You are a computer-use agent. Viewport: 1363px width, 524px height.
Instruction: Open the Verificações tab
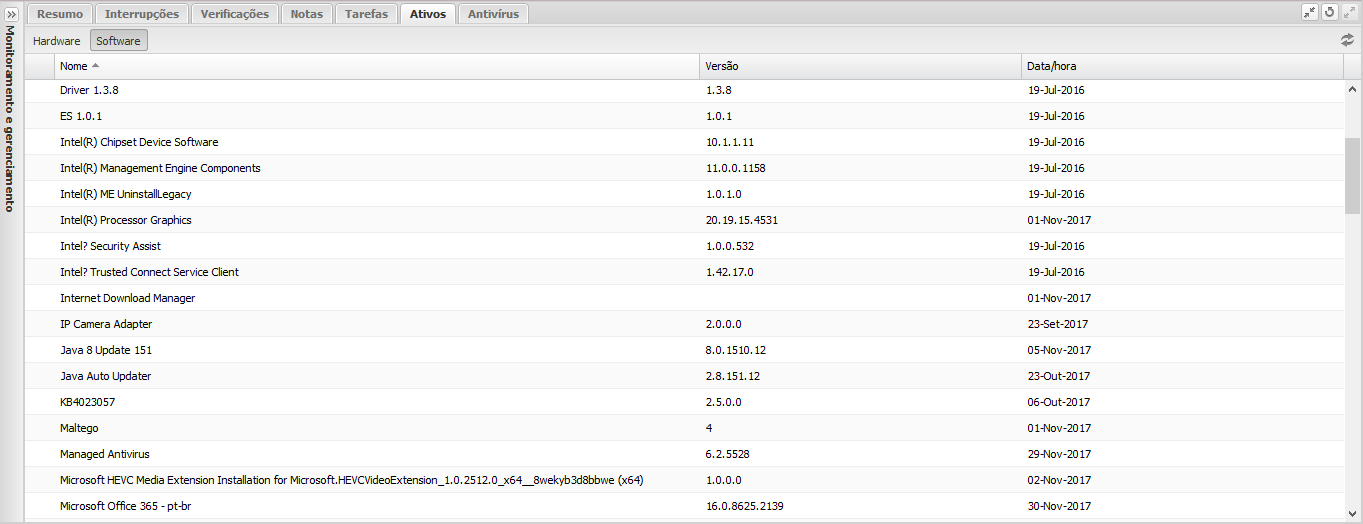click(x=235, y=14)
